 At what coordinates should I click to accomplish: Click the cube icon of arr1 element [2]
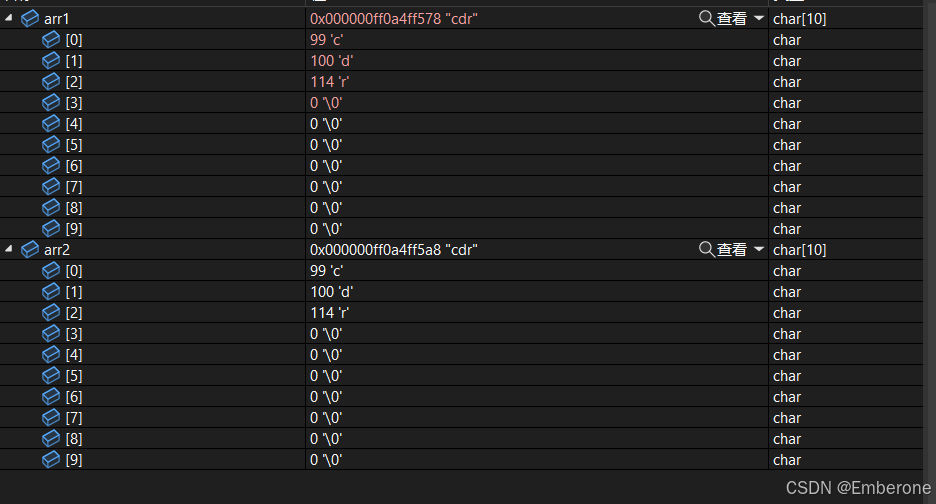coord(51,81)
